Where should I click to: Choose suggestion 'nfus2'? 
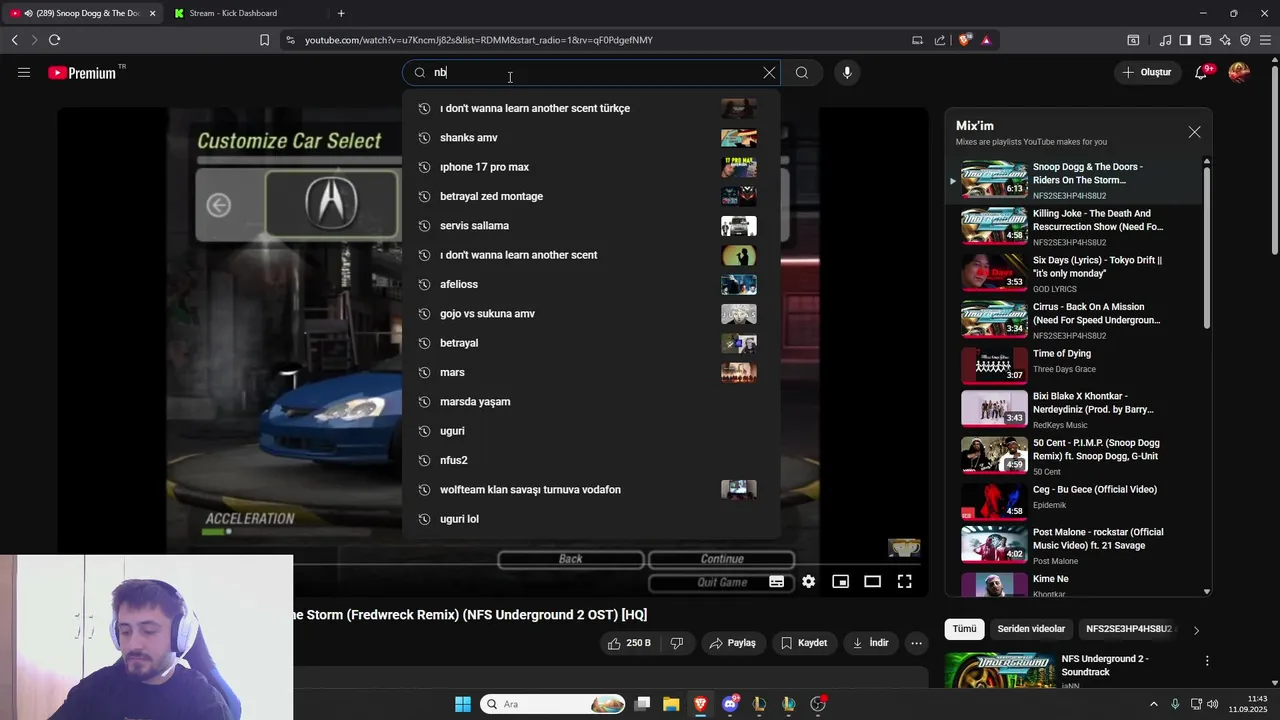point(591,460)
